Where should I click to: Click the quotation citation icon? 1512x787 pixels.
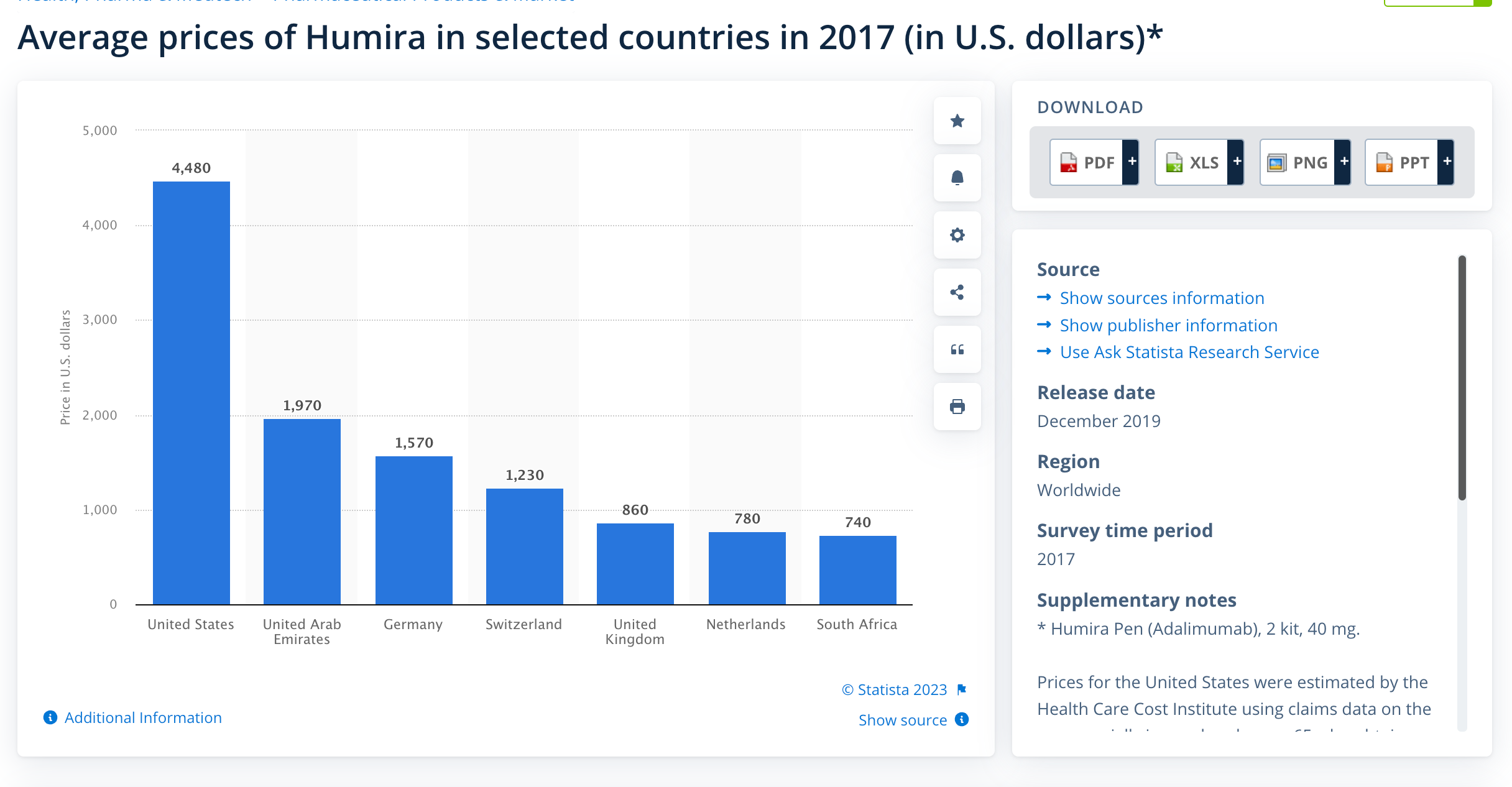957,349
